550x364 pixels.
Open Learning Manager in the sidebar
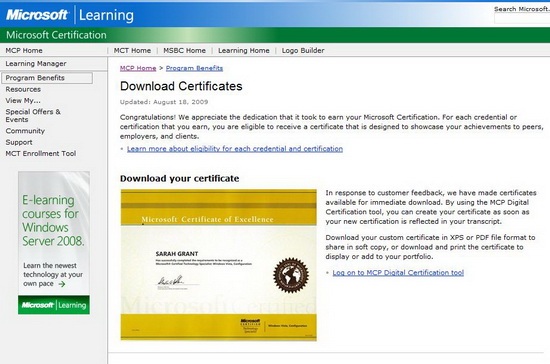(x=36, y=63)
